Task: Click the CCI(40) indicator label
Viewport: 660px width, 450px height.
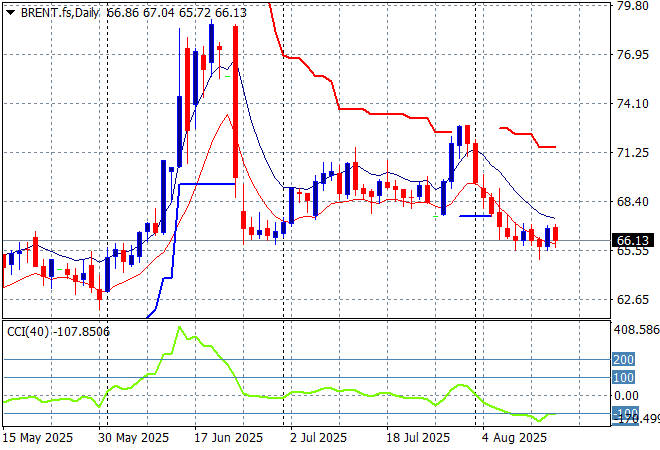Action: (30, 332)
